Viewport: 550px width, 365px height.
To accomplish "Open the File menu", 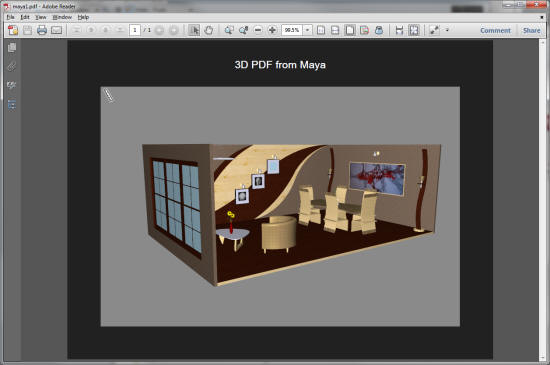I will pyautogui.click(x=11, y=17).
